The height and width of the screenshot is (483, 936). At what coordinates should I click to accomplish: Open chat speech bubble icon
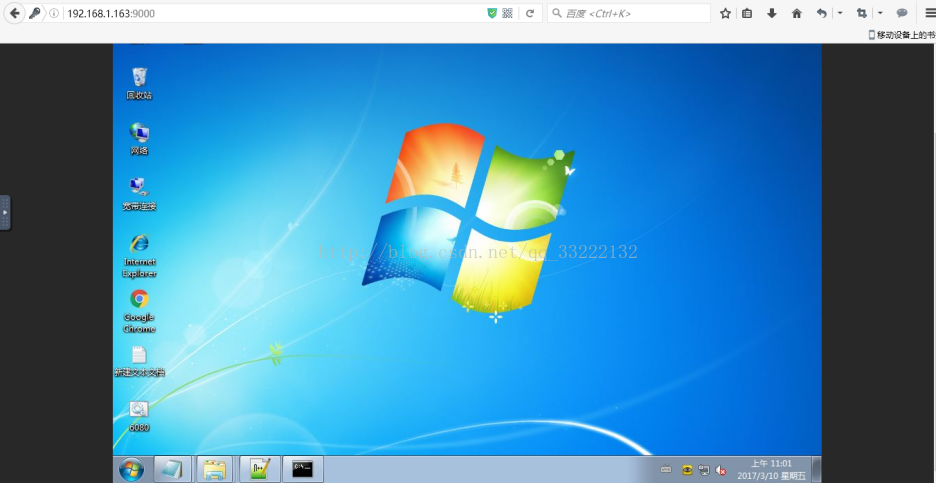coord(902,13)
